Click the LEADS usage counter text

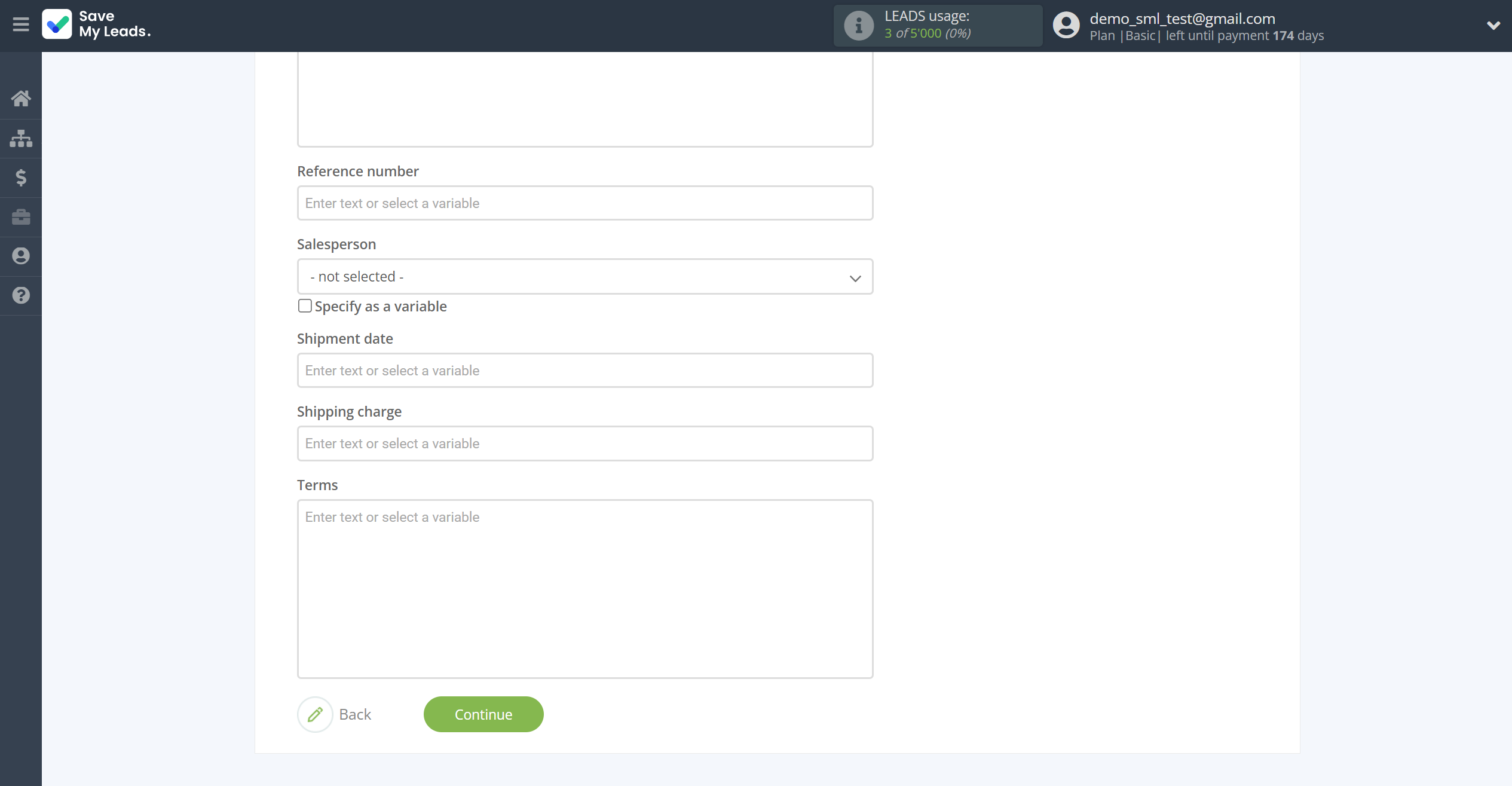(928, 33)
